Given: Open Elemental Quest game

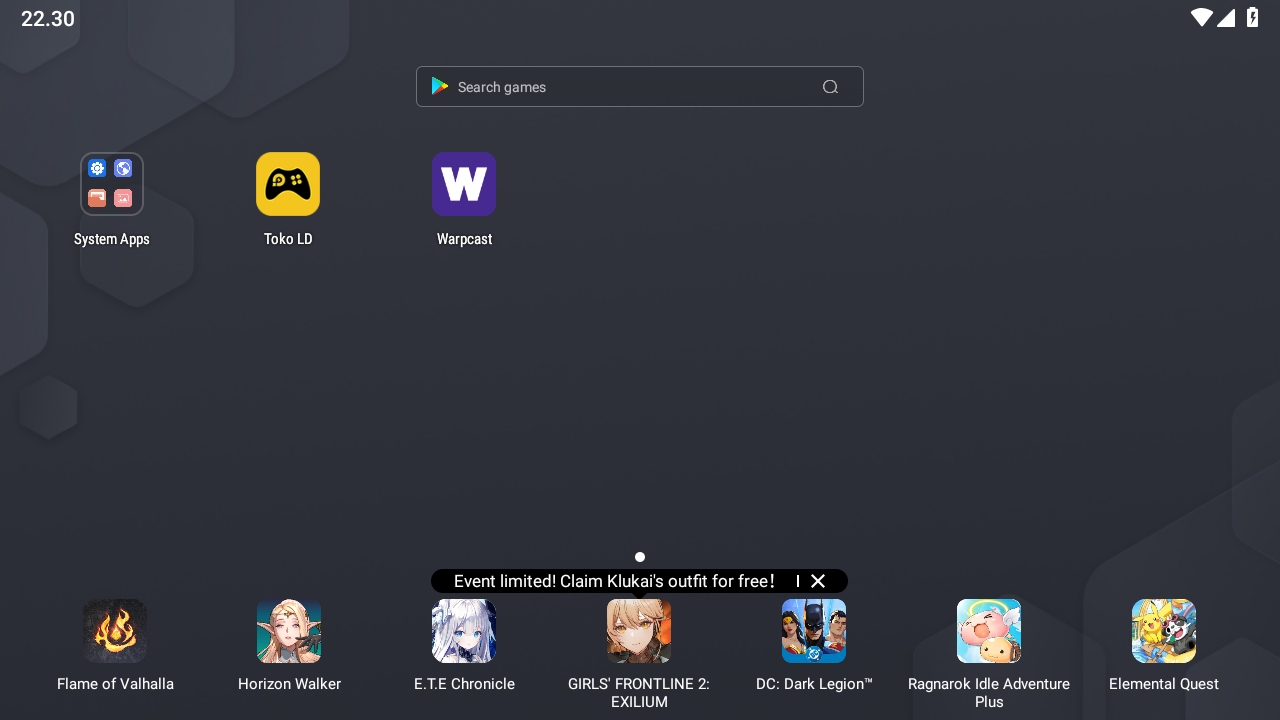Looking at the screenshot, I should pos(1164,631).
